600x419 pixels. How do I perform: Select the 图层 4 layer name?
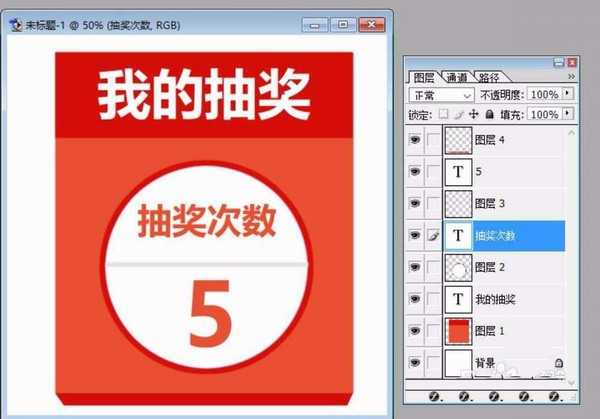(490, 140)
